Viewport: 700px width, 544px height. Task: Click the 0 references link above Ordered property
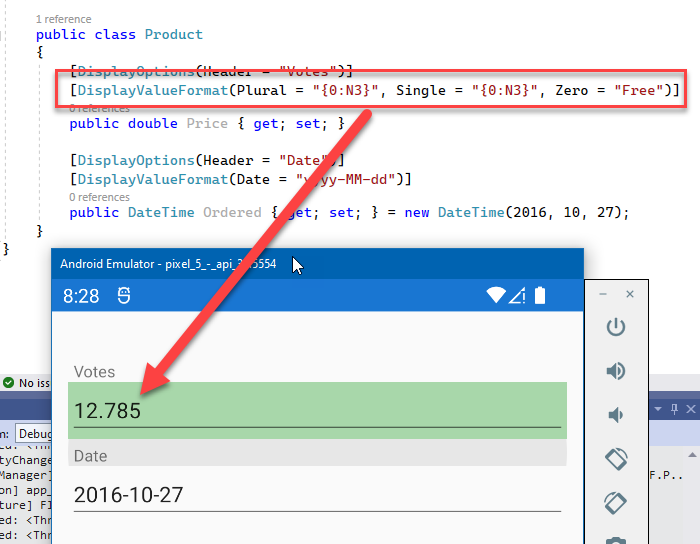[x=99, y=198]
